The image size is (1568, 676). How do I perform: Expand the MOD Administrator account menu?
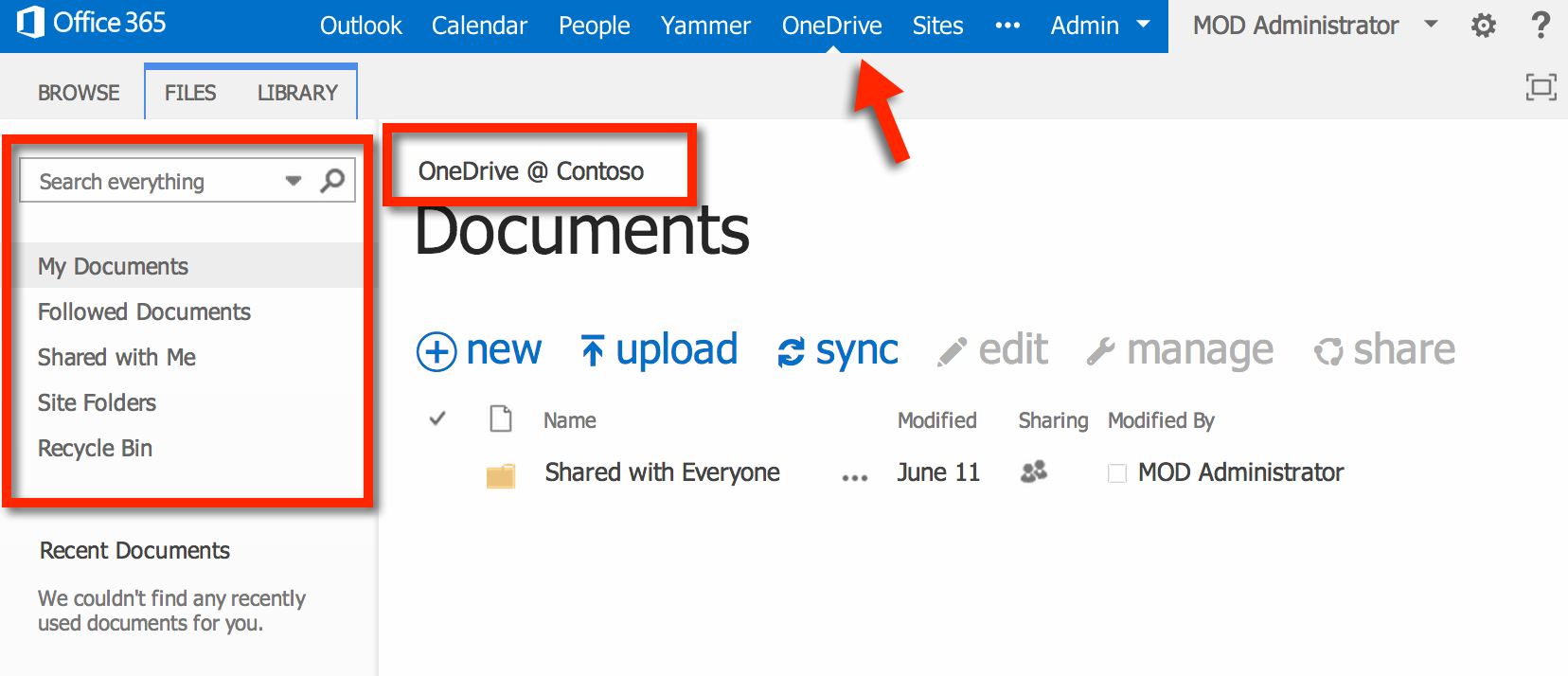[1315, 26]
